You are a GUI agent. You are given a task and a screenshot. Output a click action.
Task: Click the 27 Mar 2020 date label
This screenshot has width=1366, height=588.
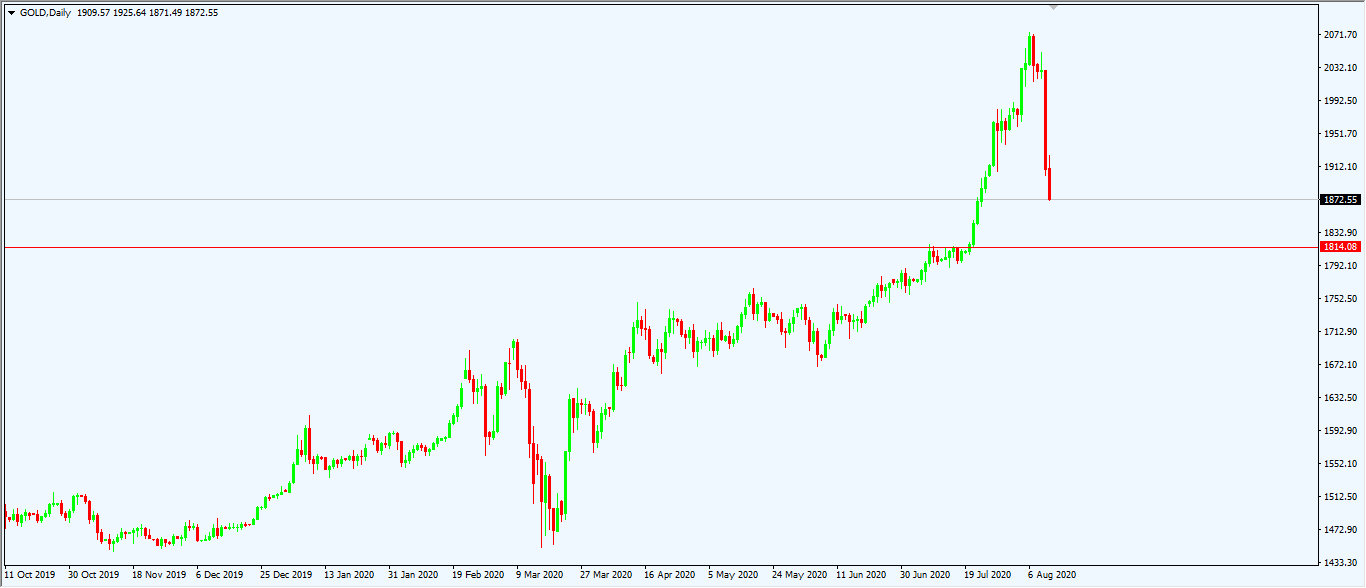coord(606,575)
